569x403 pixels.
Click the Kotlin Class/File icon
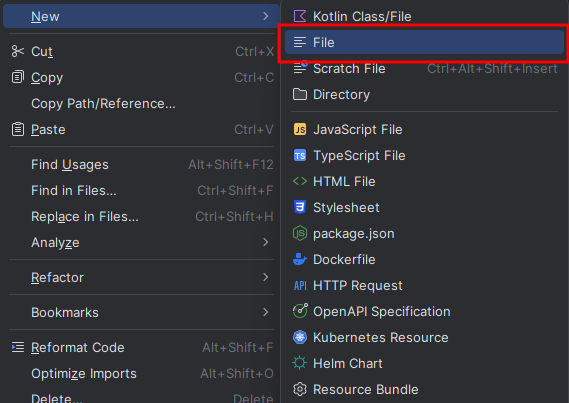pyautogui.click(x=300, y=16)
